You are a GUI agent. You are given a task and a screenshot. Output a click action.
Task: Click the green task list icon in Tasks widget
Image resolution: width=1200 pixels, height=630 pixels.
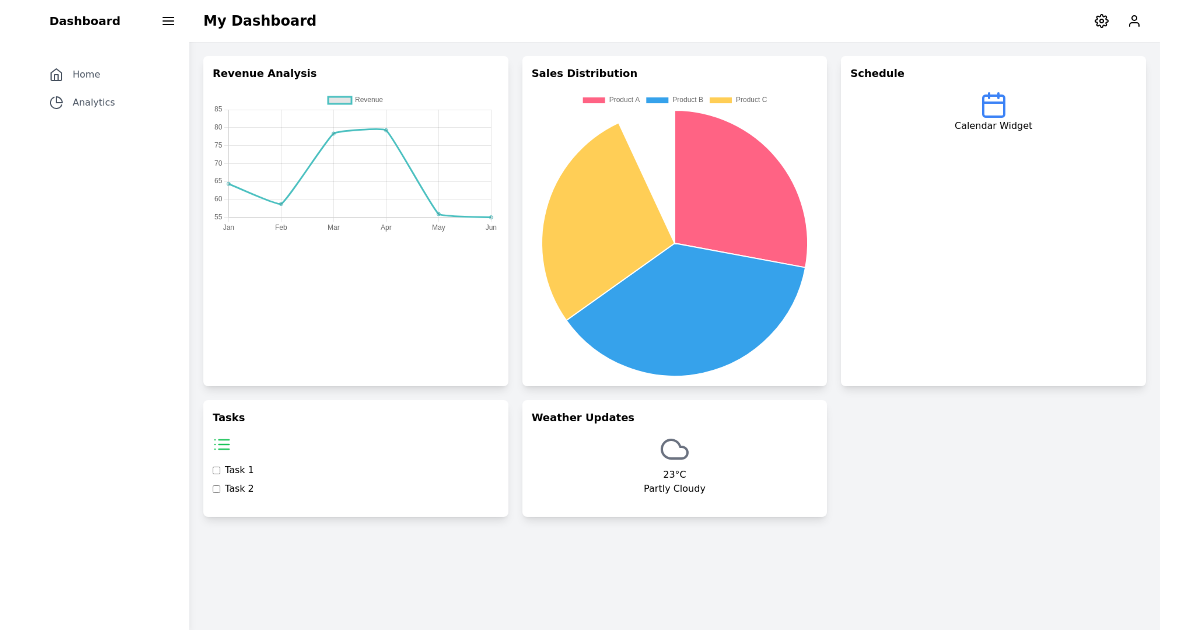click(x=222, y=444)
